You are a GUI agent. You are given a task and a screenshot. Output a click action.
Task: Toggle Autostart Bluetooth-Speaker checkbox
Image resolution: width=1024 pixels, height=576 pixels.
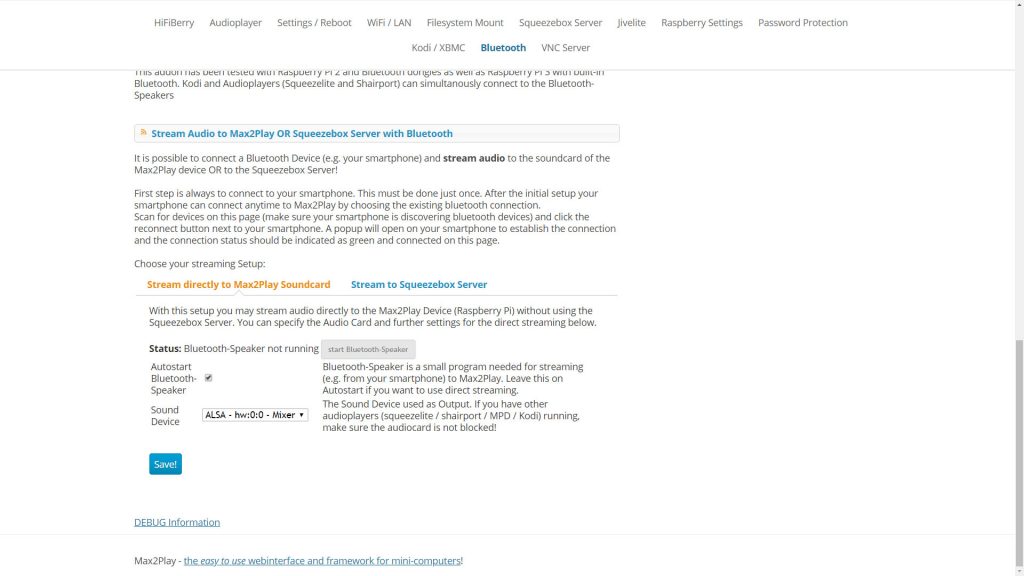coord(208,377)
